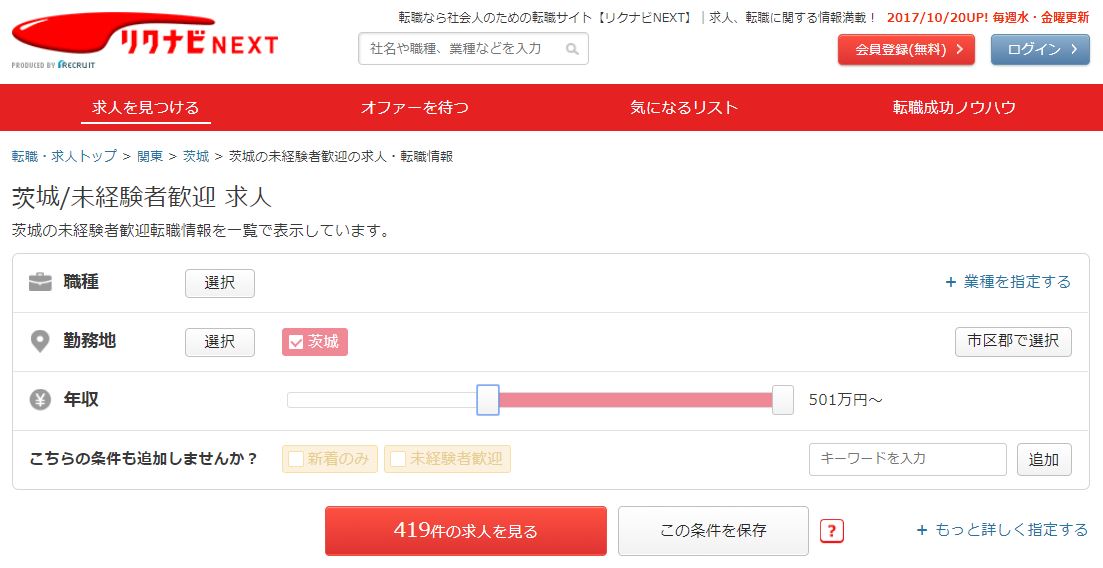Click the magnifier search icon in search box
The width and height of the screenshot is (1103, 568).
[x=572, y=49]
